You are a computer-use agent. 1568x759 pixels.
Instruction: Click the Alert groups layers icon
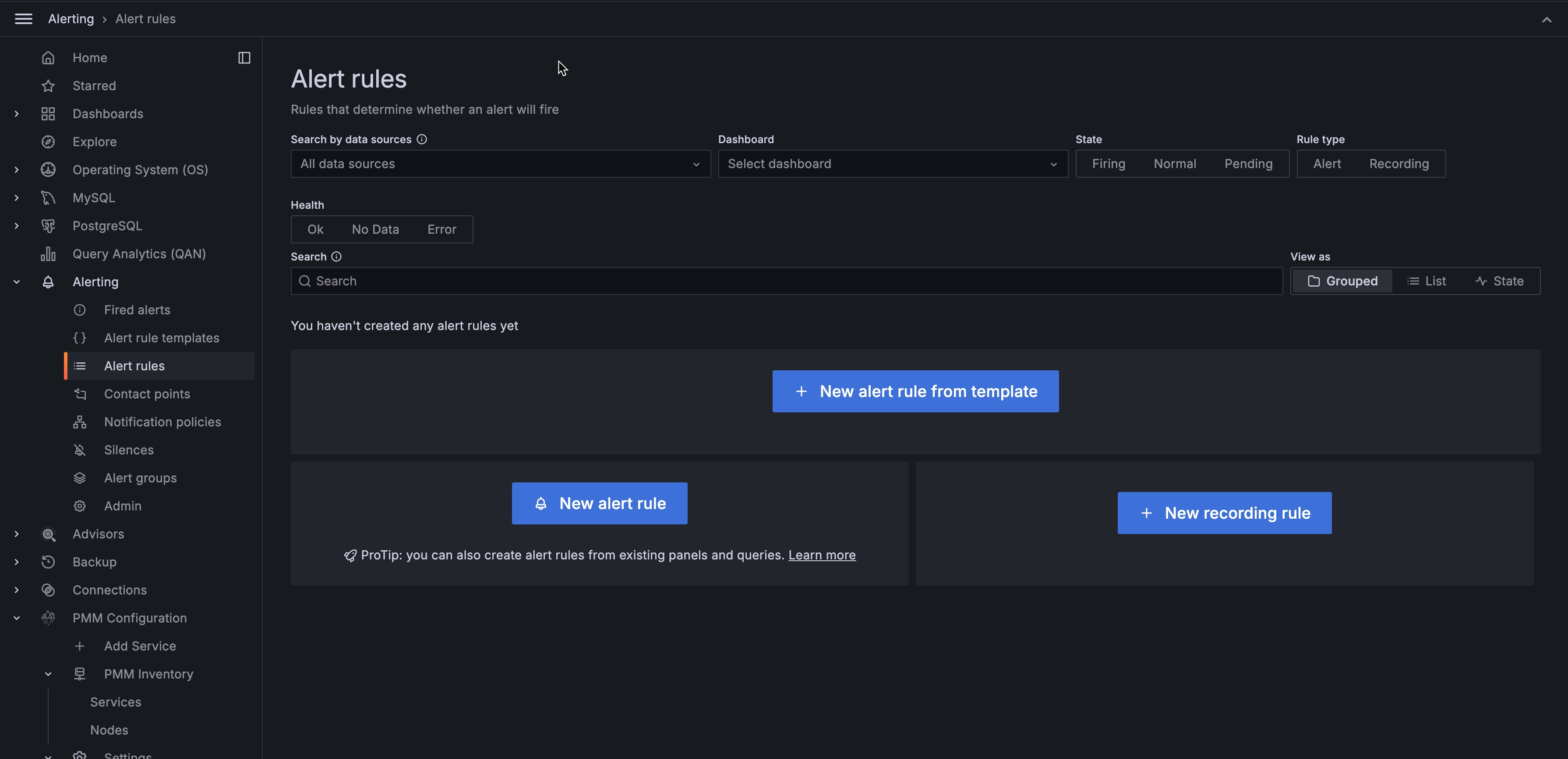(x=80, y=478)
